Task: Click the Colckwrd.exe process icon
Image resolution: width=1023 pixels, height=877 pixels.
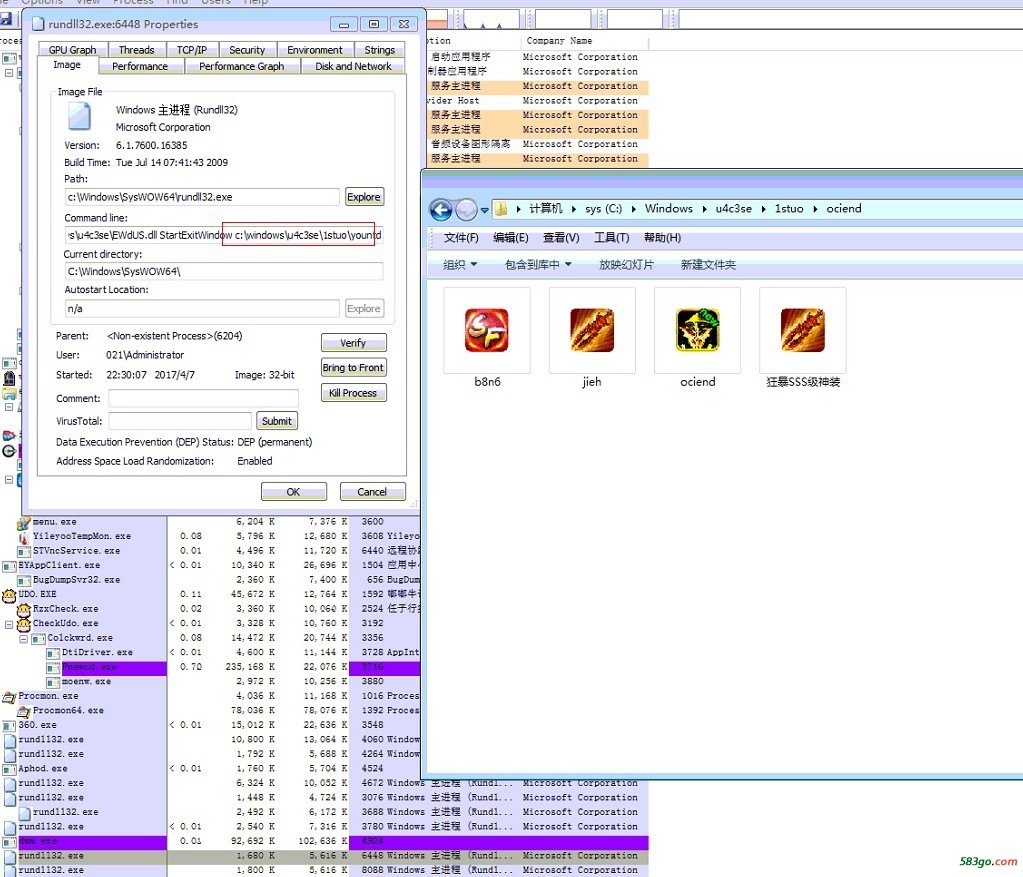Action: [38, 638]
